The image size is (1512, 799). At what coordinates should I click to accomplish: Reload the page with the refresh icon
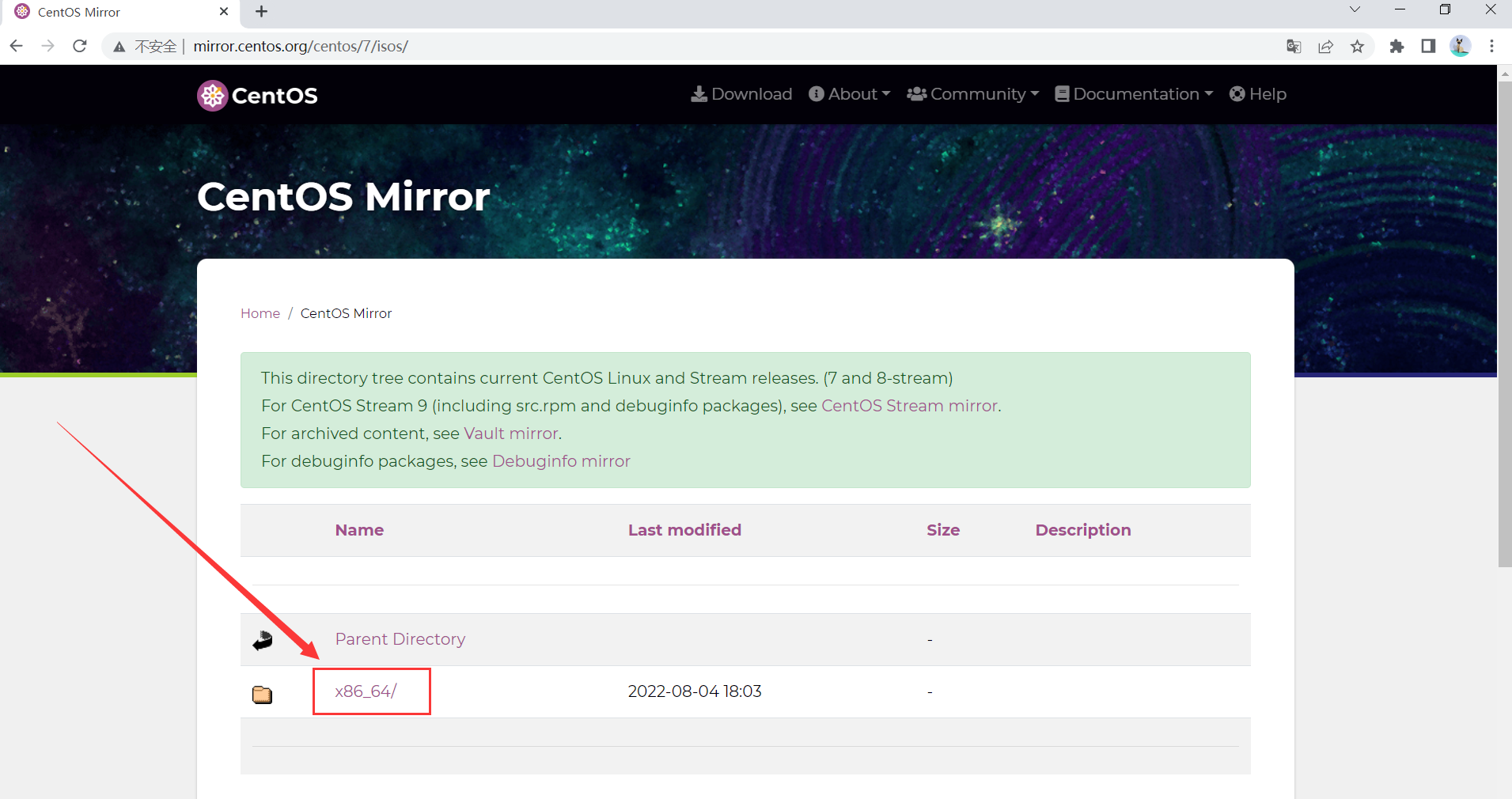pyautogui.click(x=80, y=46)
